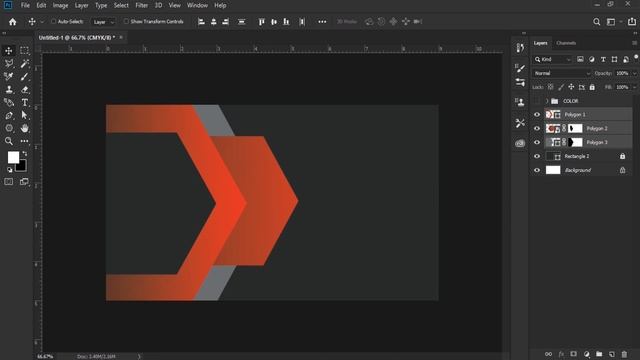This screenshot has width=640, height=360.
Task: Open the Edit Toolbar three-dots button
Action: [x=24, y=141]
